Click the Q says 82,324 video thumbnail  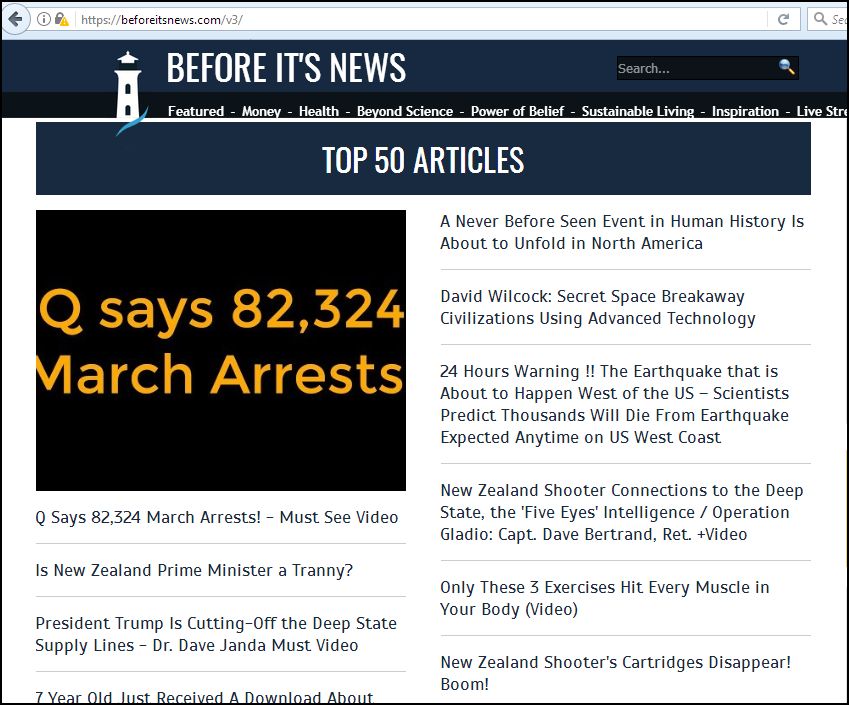coord(221,350)
